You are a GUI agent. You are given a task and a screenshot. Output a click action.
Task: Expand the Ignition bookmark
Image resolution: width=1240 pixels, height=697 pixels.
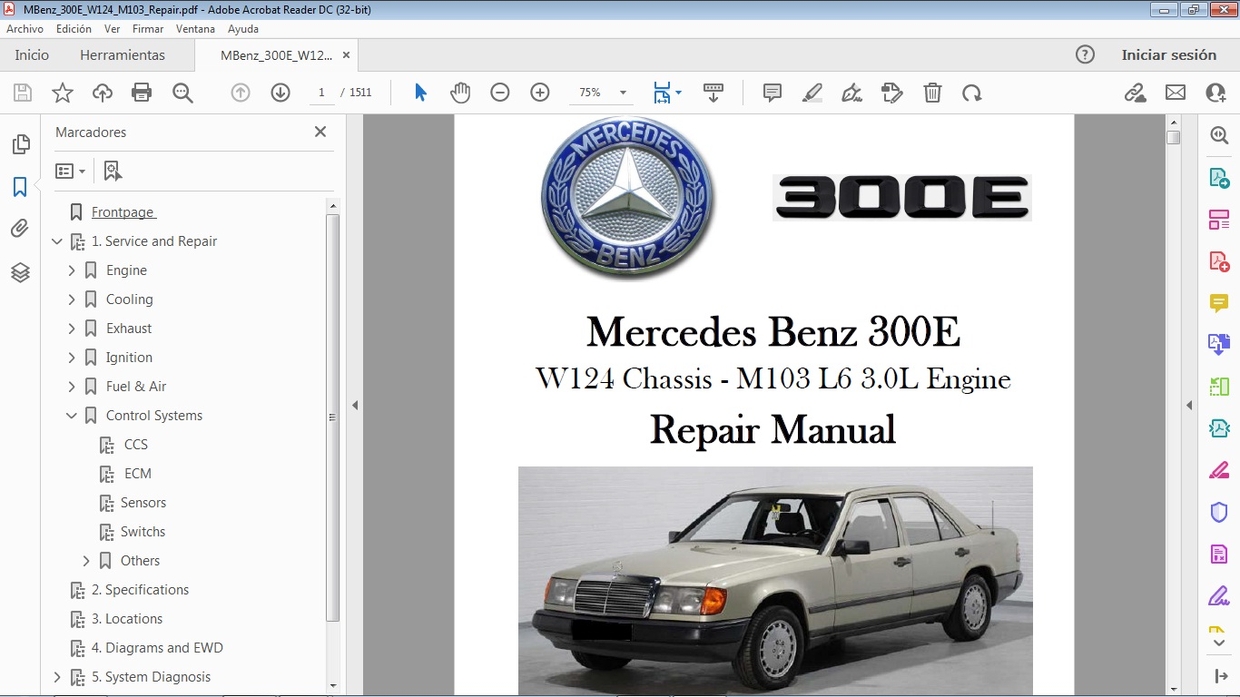(72, 358)
